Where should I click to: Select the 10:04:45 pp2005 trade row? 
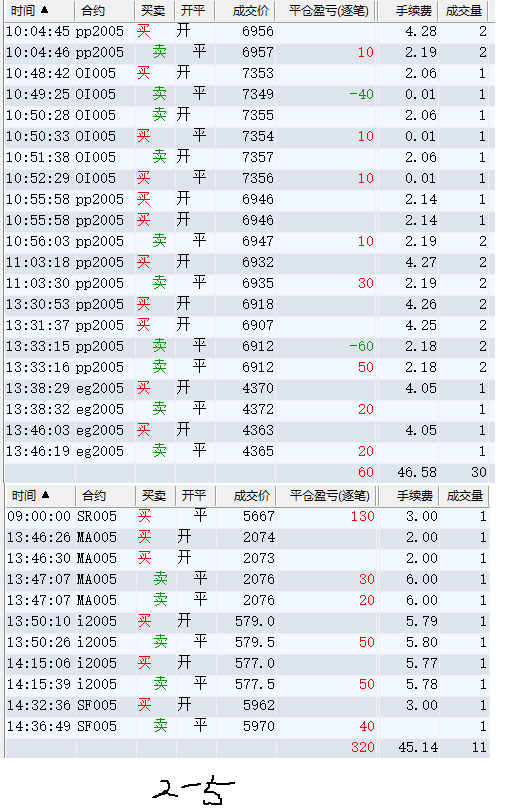[247, 31]
